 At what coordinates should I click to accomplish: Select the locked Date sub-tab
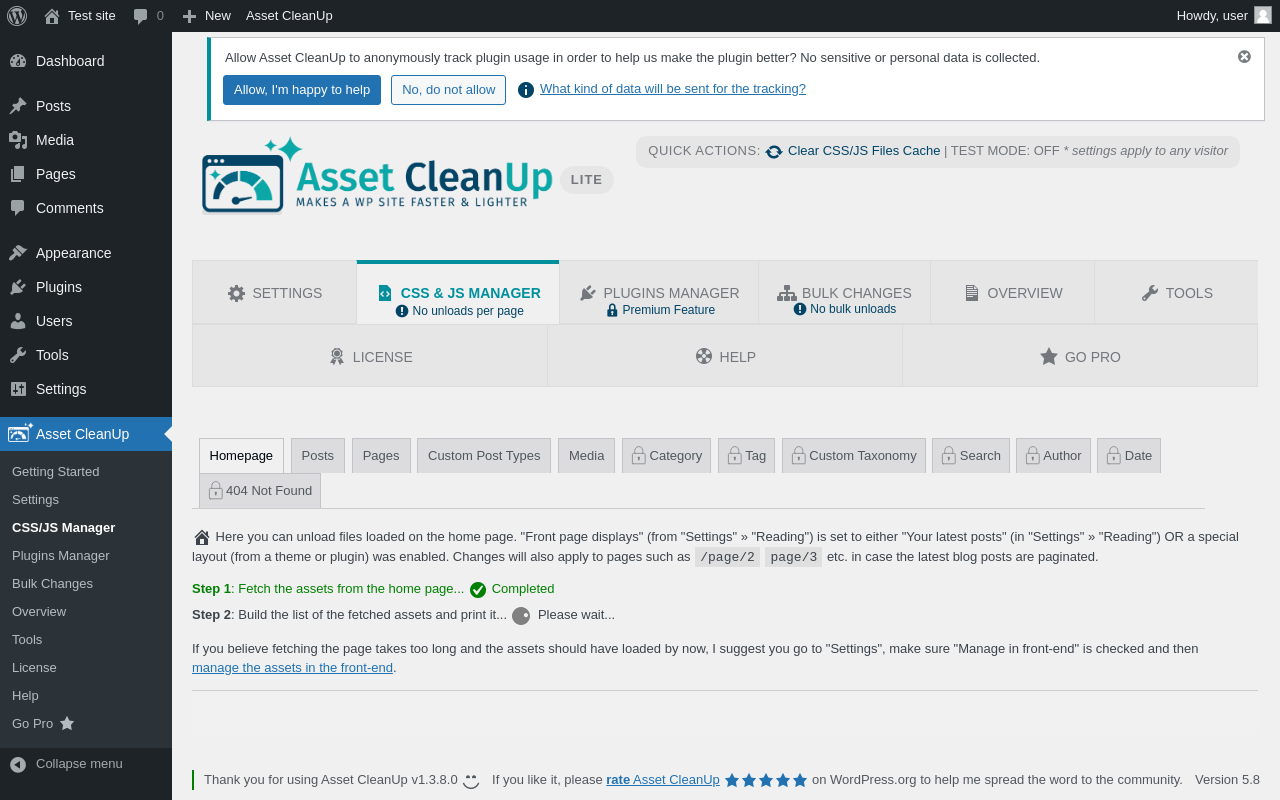1129,456
